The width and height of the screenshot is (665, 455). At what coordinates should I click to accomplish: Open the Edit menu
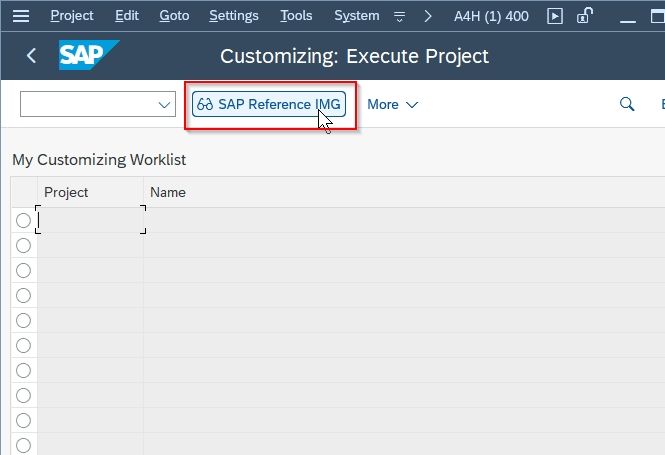127,16
